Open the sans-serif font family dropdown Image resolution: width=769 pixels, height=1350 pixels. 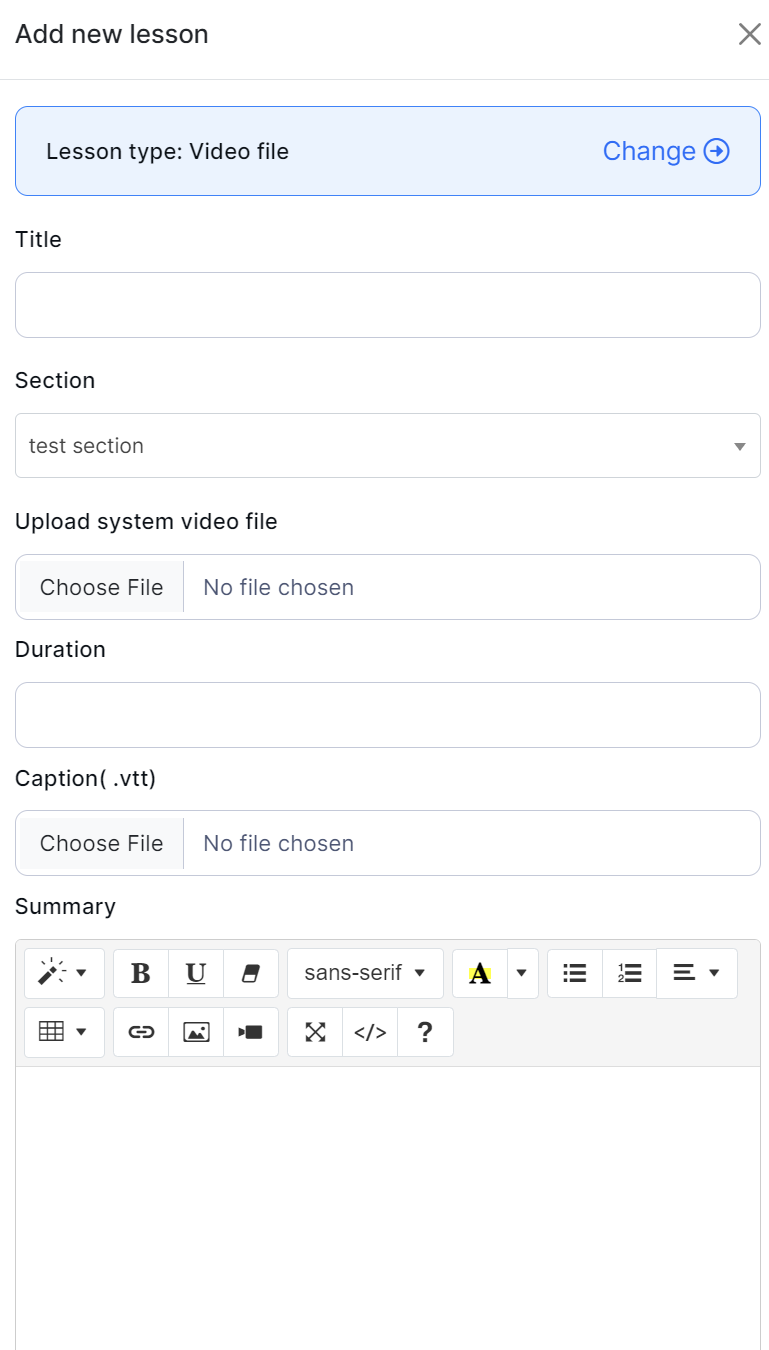[x=365, y=973]
